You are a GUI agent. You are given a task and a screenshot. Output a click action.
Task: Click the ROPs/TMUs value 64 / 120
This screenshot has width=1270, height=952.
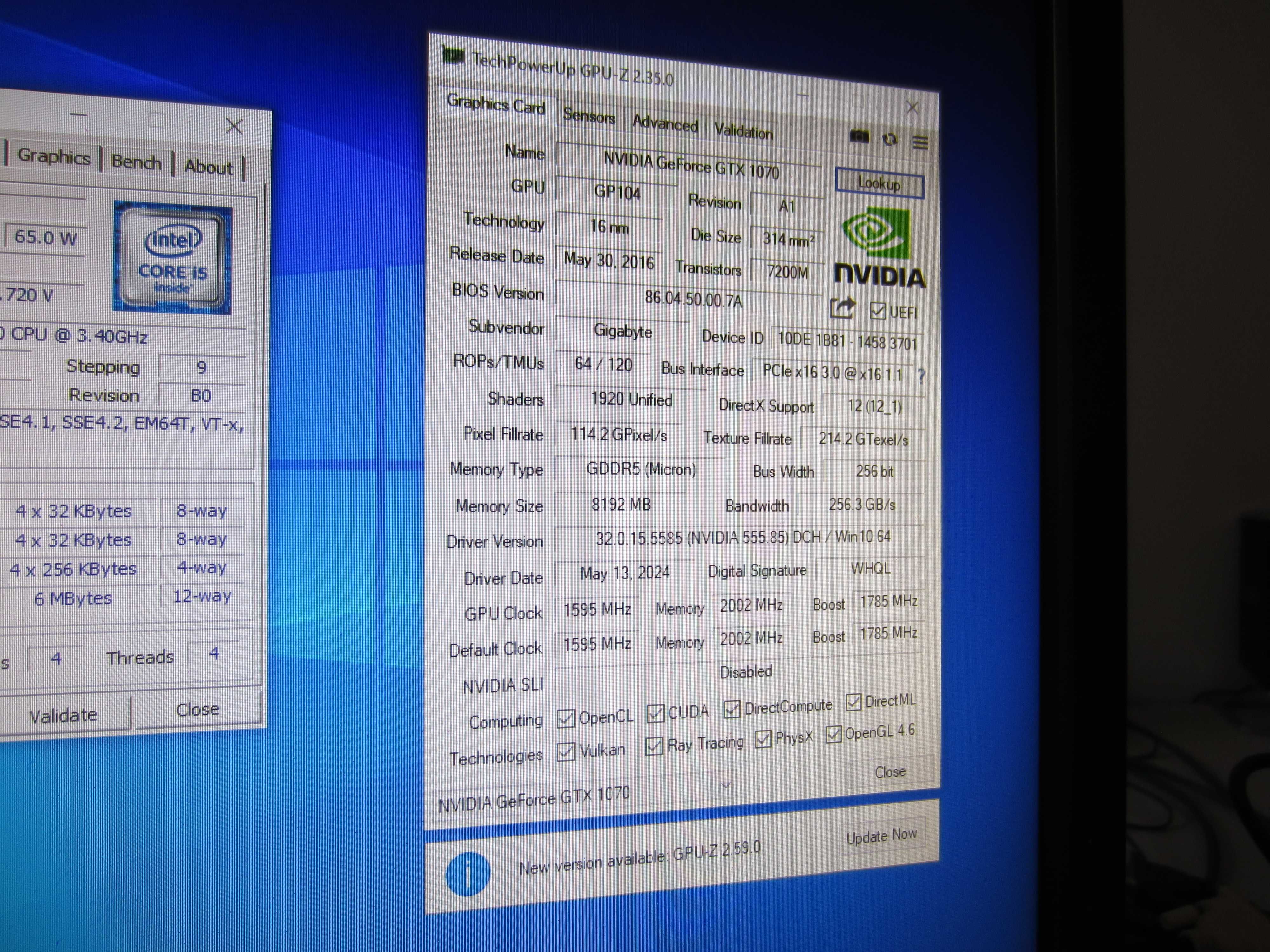click(x=603, y=364)
